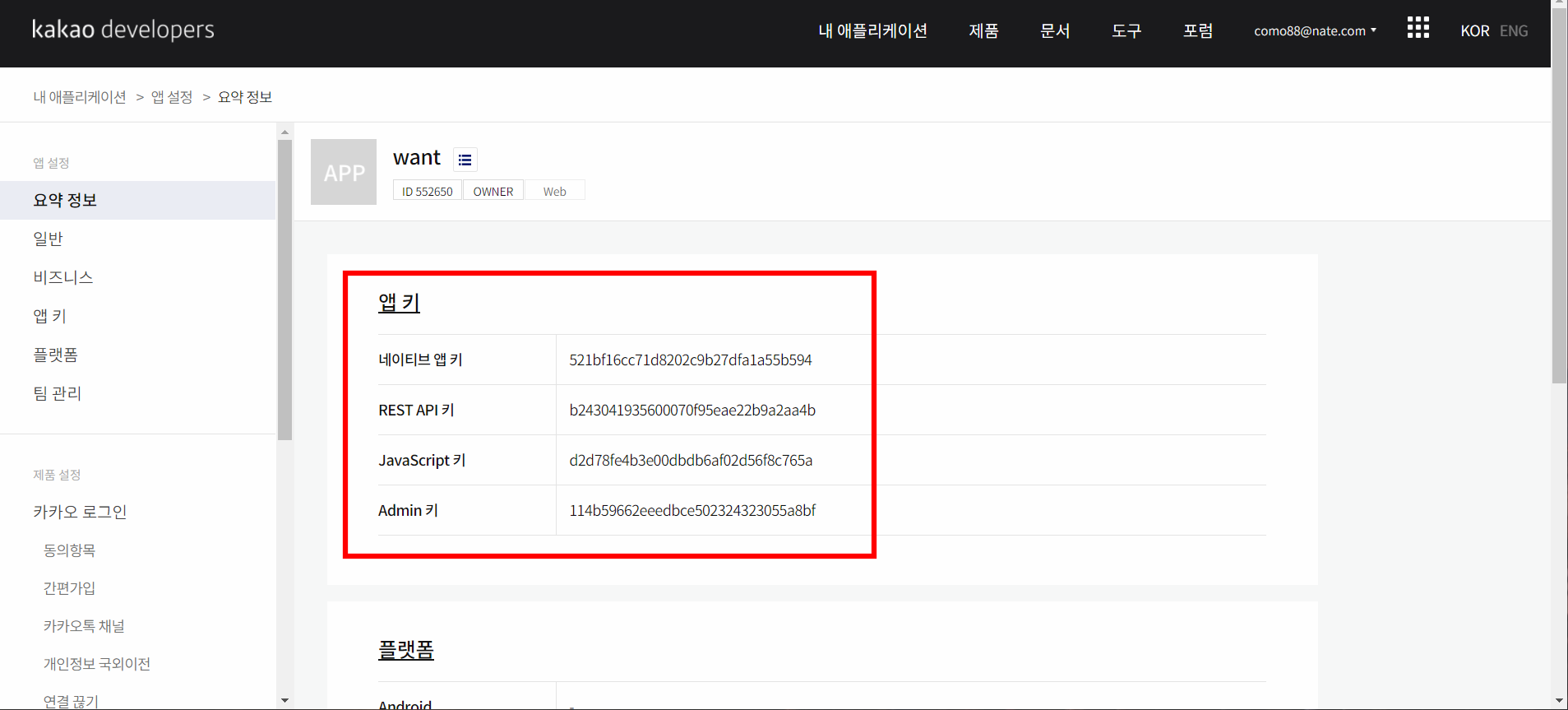Select 요약 정보 in sidebar
The width and height of the screenshot is (1568, 710).
tap(137, 200)
